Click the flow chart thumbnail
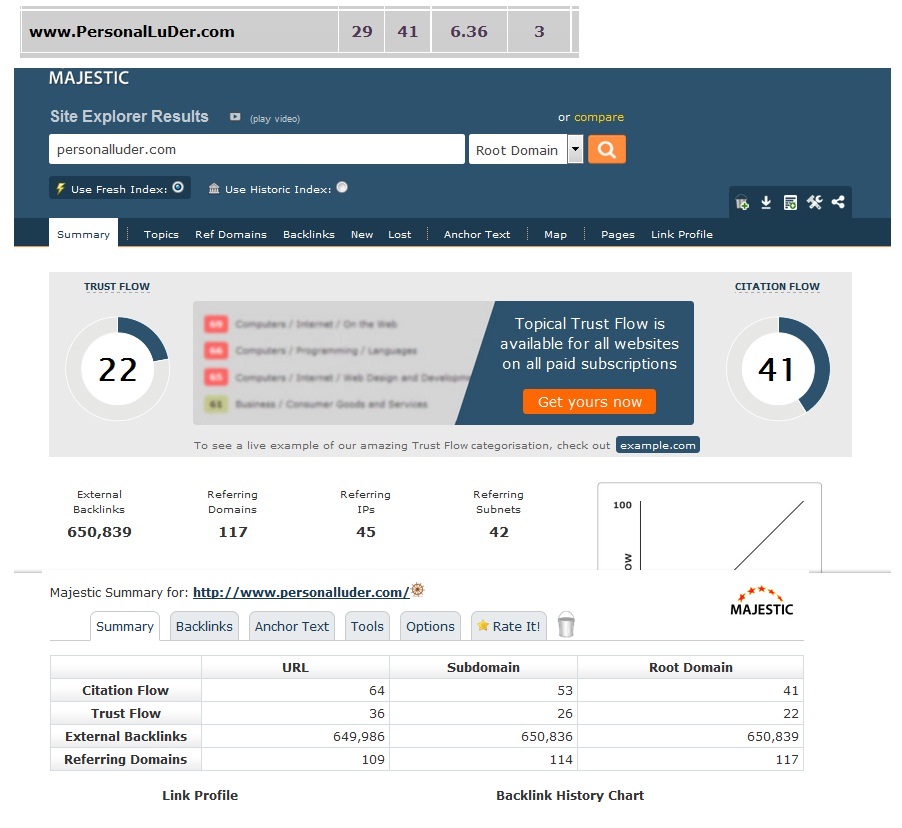Screen dimensions: 902x828 coord(709,526)
